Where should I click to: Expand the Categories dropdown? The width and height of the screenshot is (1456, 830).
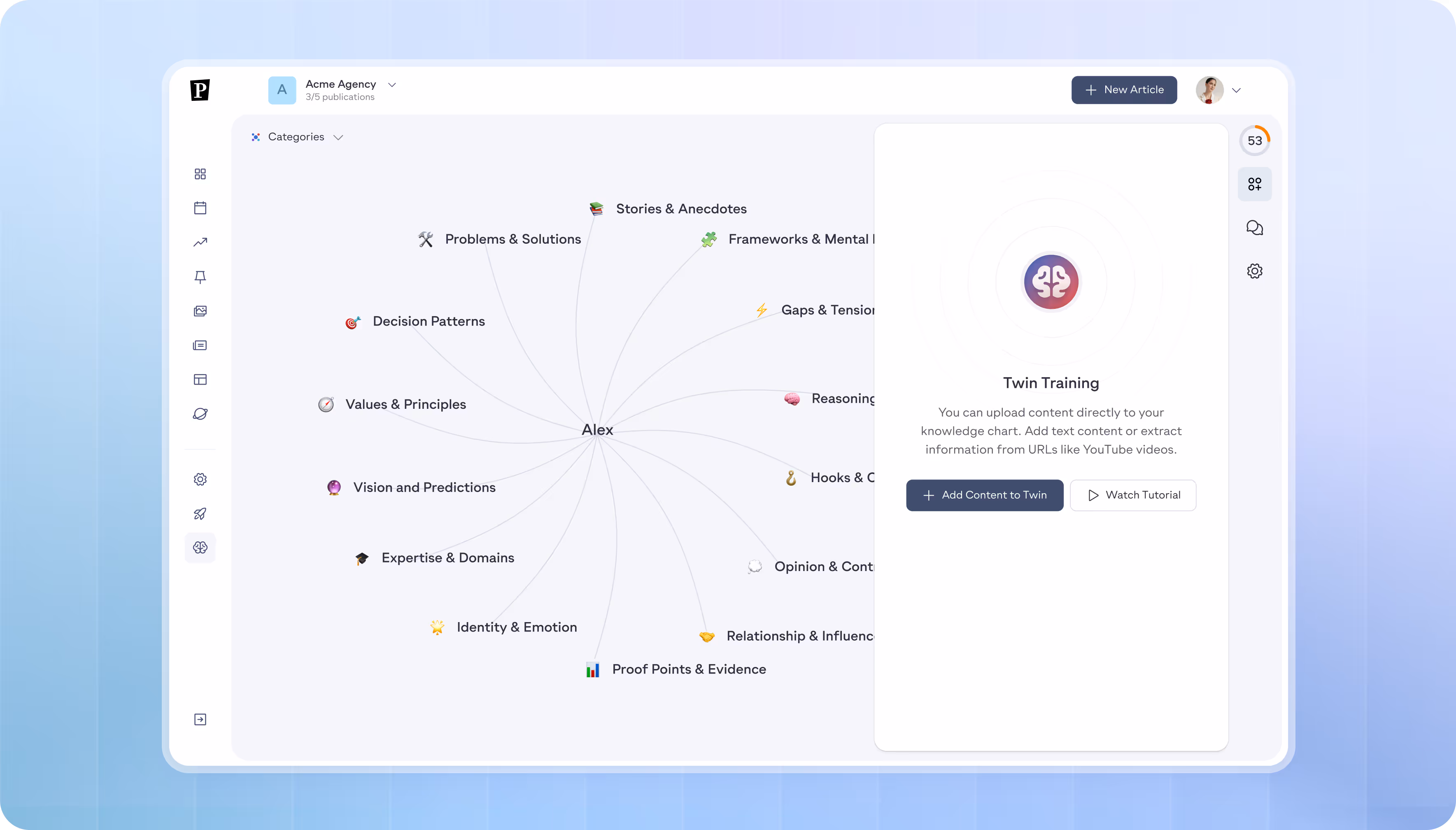click(297, 138)
